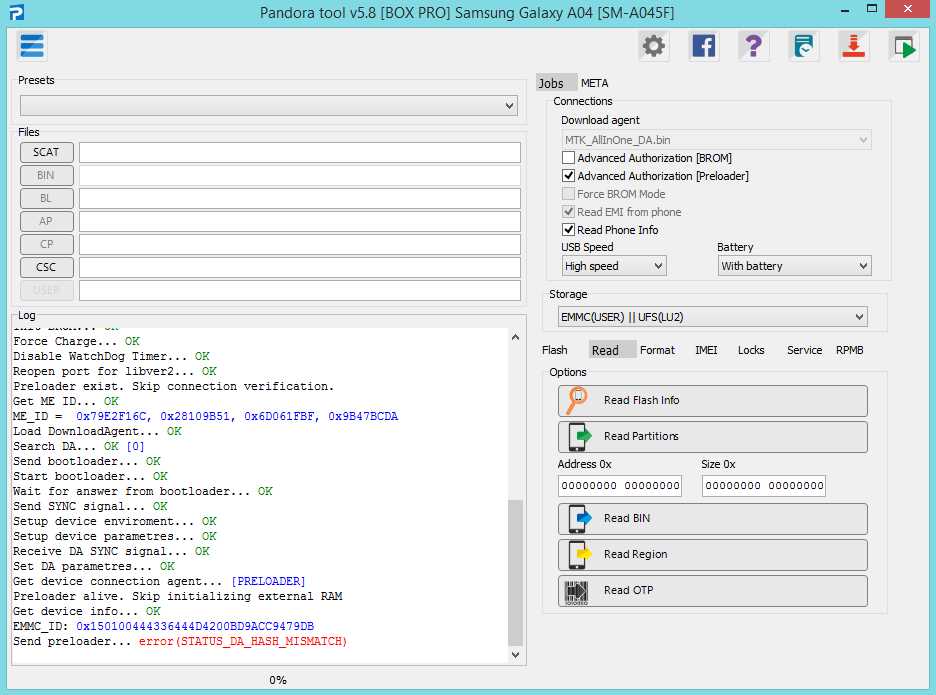Image resolution: width=936 pixels, height=695 pixels.
Task: Click the SCAT file button
Action: 47,152
